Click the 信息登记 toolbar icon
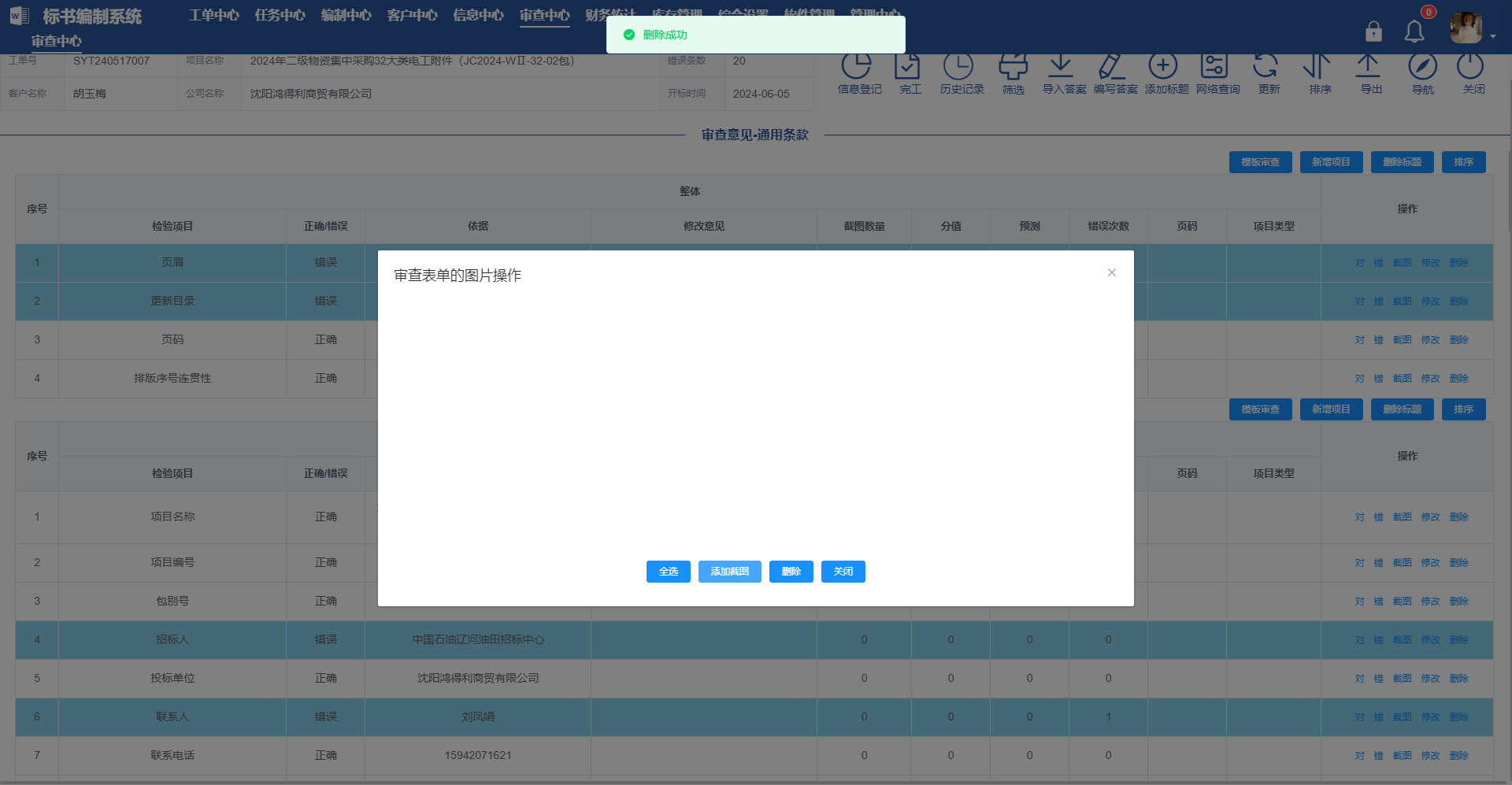The image size is (1512, 785). [857, 65]
